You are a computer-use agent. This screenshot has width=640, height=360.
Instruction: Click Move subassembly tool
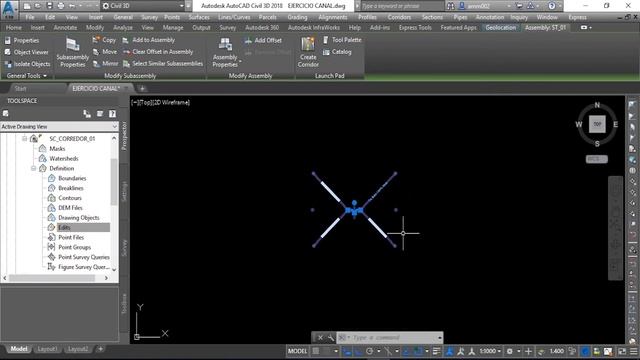[105, 52]
